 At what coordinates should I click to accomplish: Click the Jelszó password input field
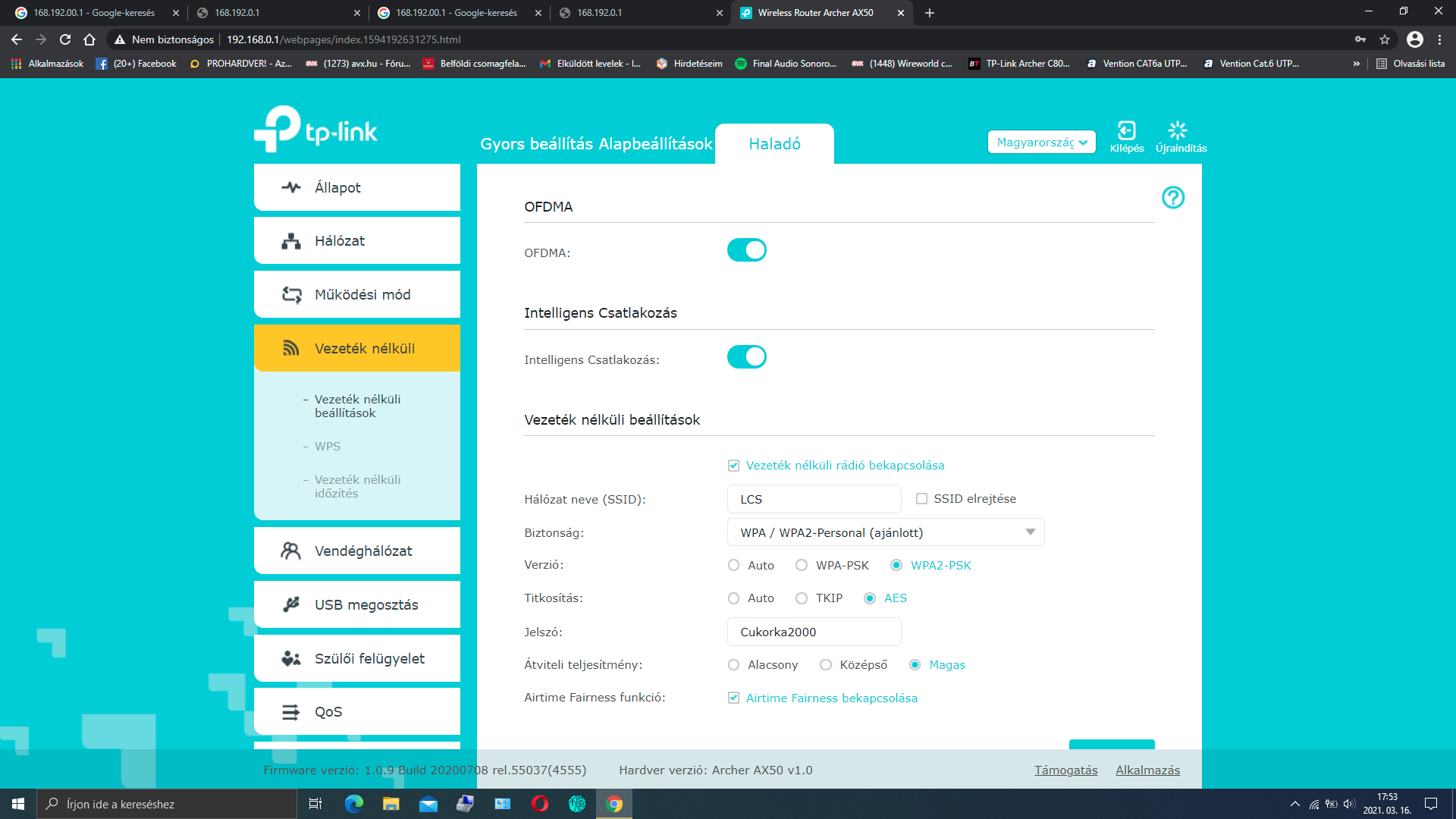813,632
